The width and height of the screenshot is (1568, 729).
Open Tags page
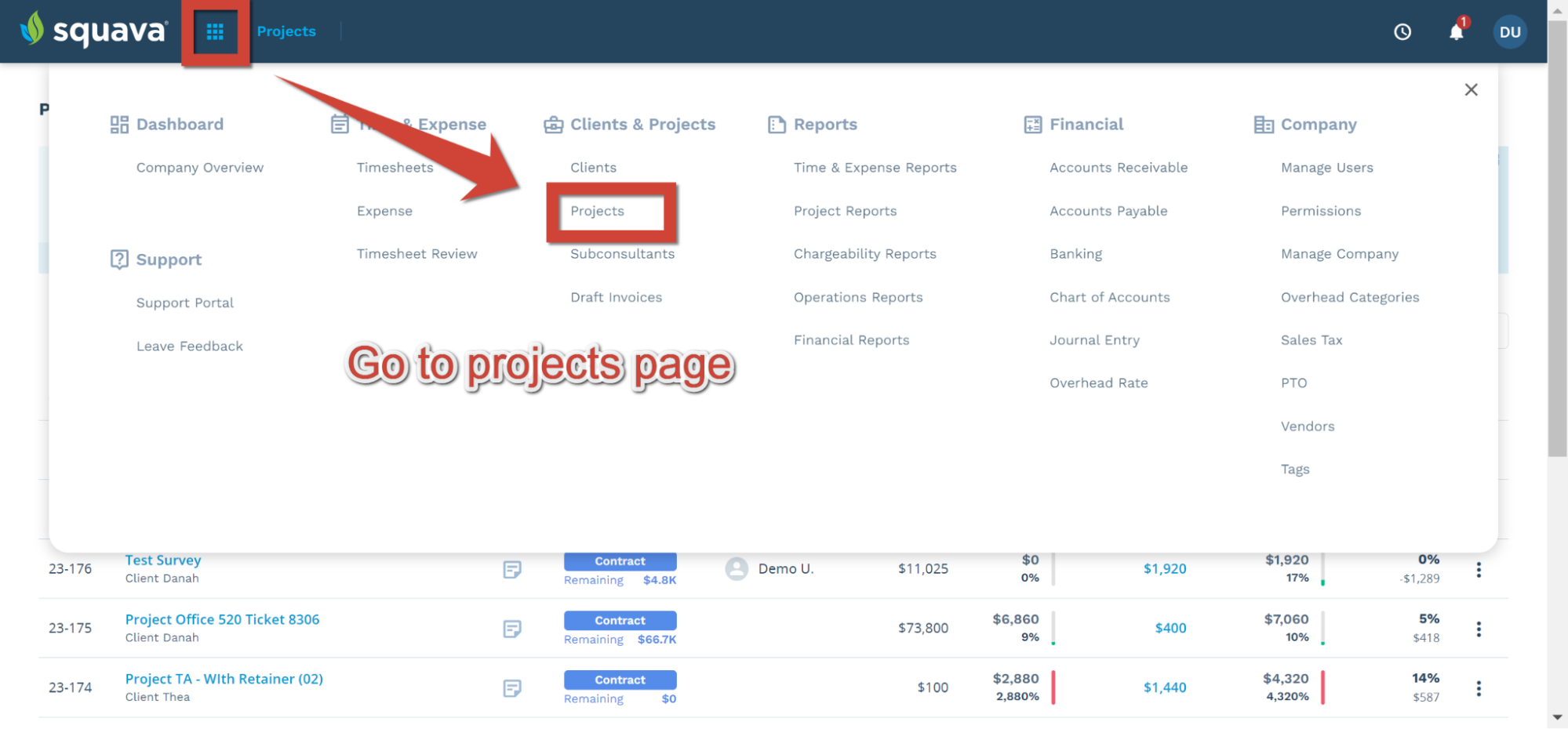[1294, 470]
